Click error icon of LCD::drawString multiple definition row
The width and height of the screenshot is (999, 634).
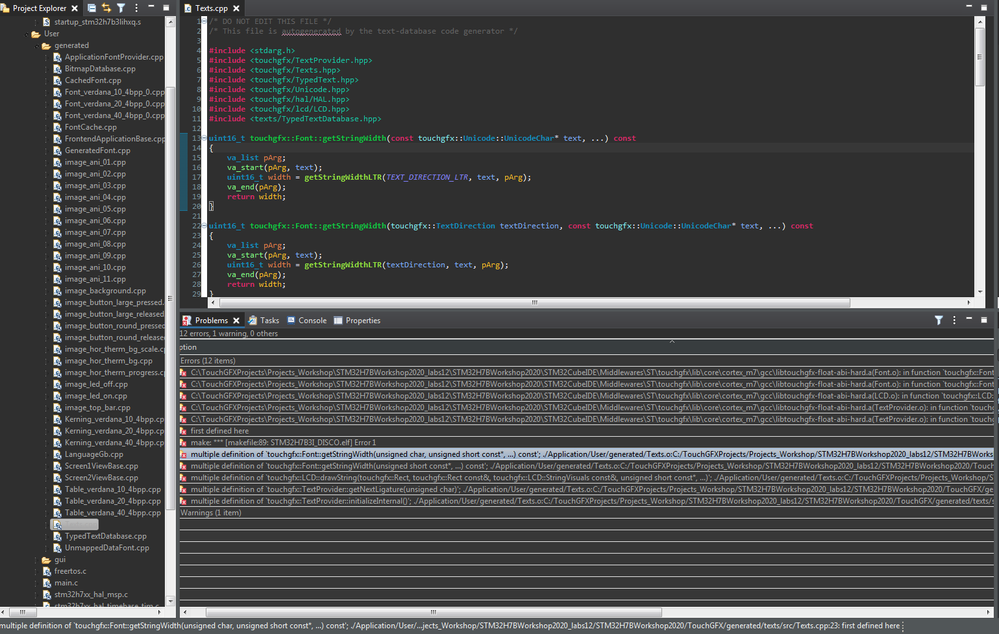tap(183, 478)
